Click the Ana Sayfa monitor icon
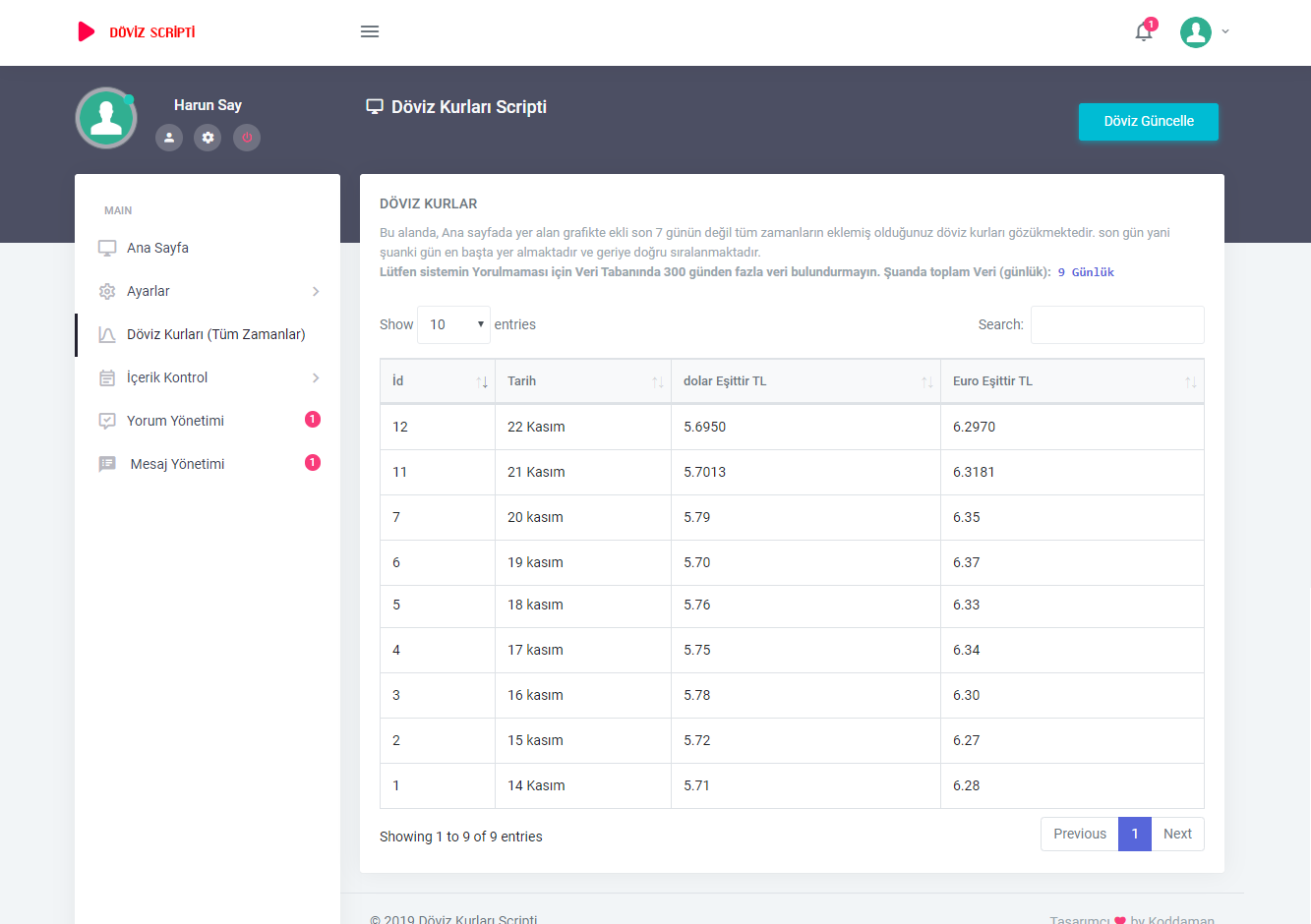 (107, 248)
